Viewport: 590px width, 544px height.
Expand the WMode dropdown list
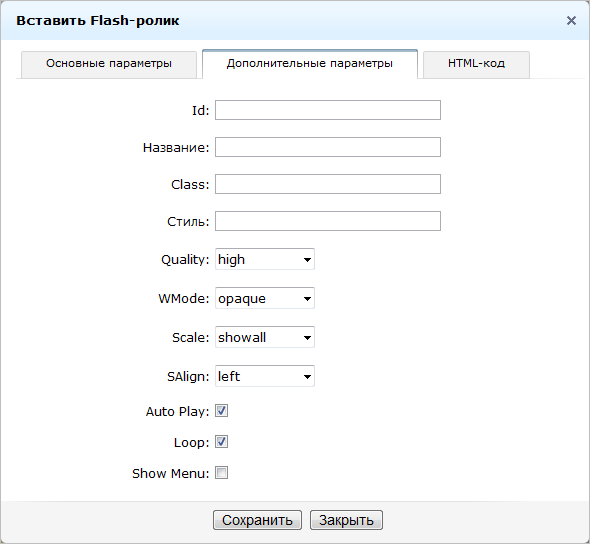[x=265, y=298]
